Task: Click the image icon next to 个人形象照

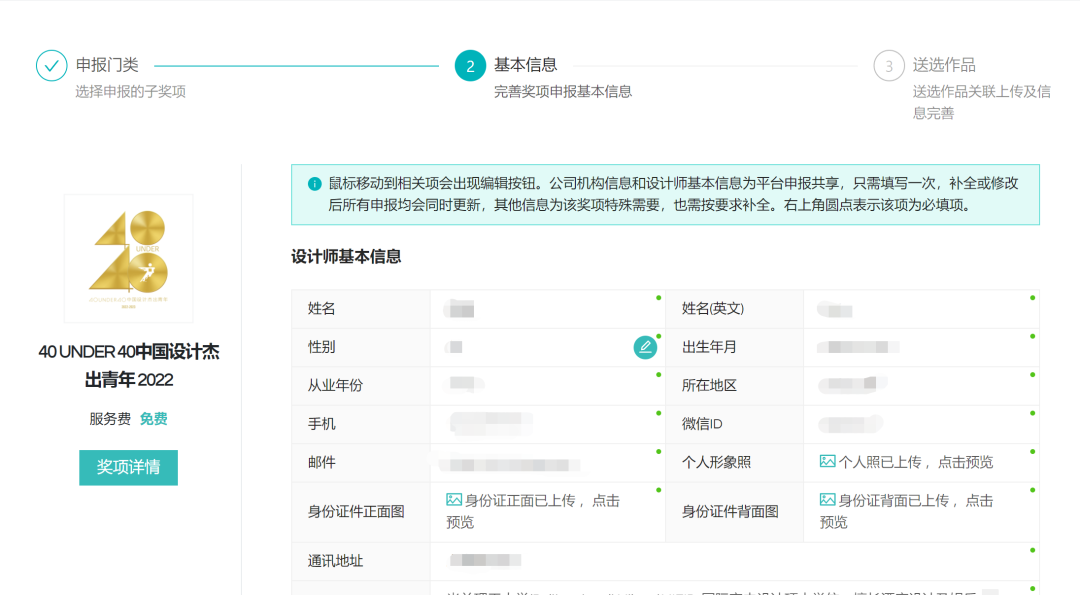Action: (x=826, y=461)
